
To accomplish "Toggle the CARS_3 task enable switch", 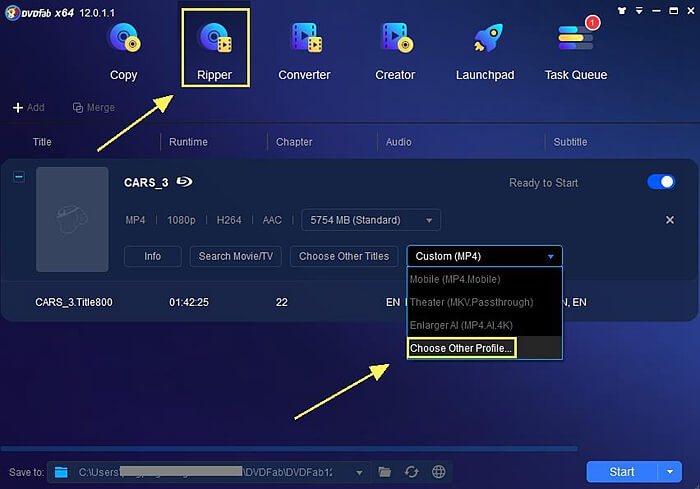I will point(661,182).
